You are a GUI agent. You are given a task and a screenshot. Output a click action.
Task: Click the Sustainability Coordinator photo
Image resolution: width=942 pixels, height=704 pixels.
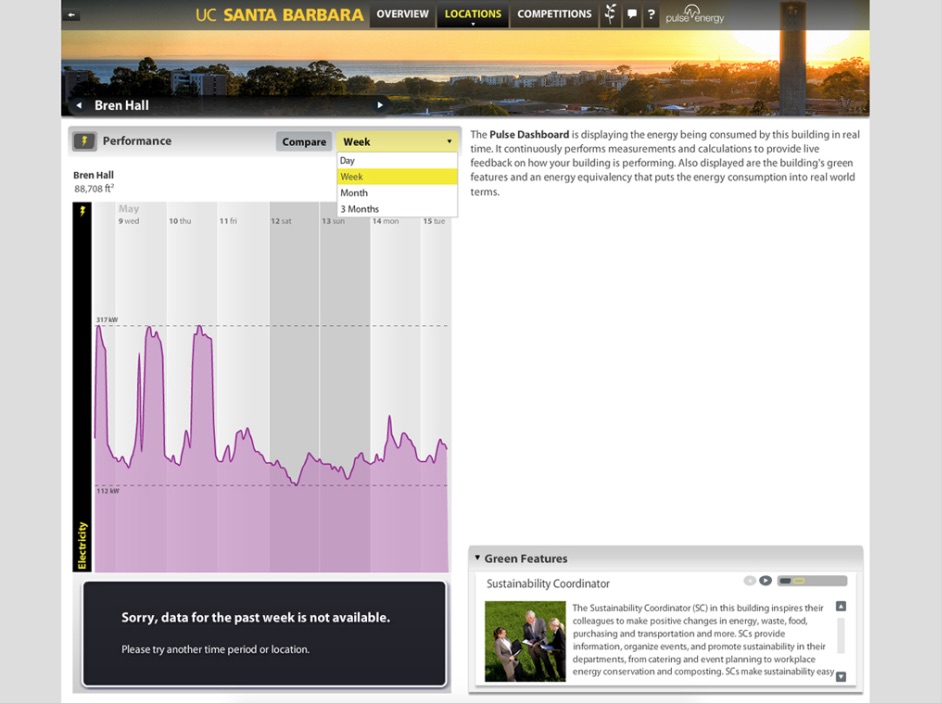525,641
